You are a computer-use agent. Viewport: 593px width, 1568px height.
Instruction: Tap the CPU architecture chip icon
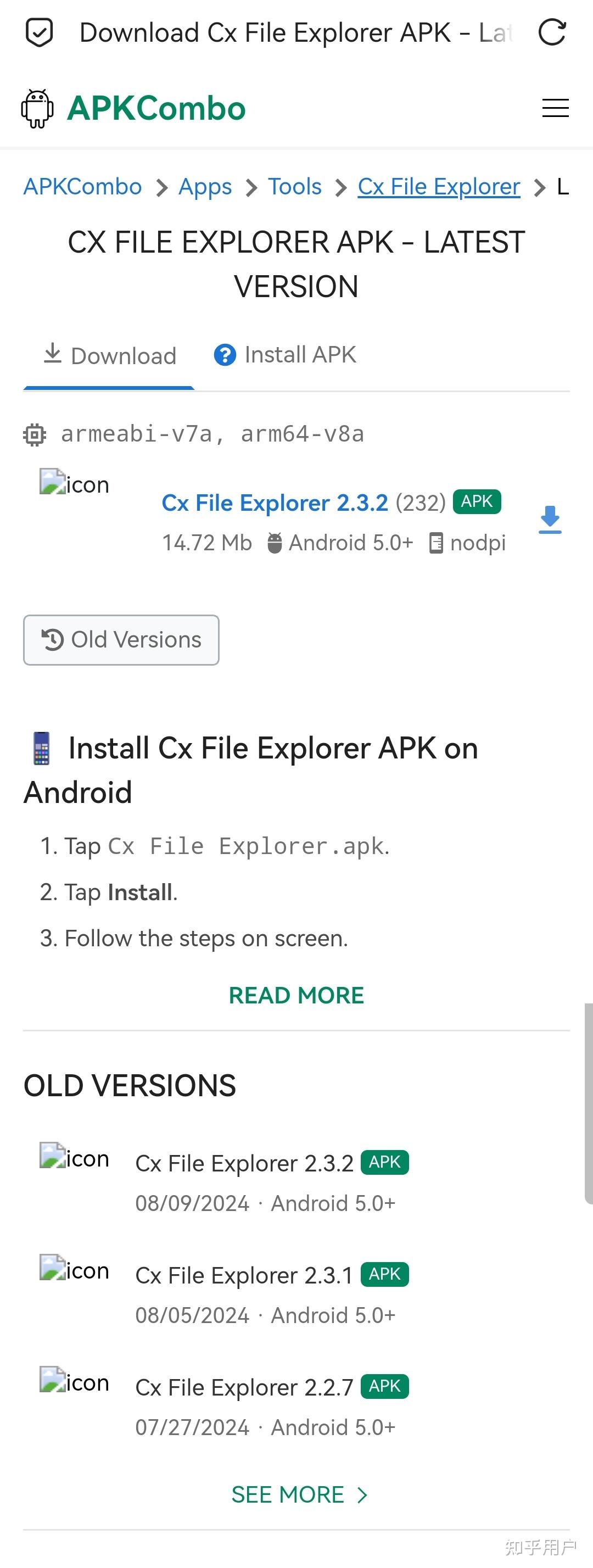coord(35,434)
